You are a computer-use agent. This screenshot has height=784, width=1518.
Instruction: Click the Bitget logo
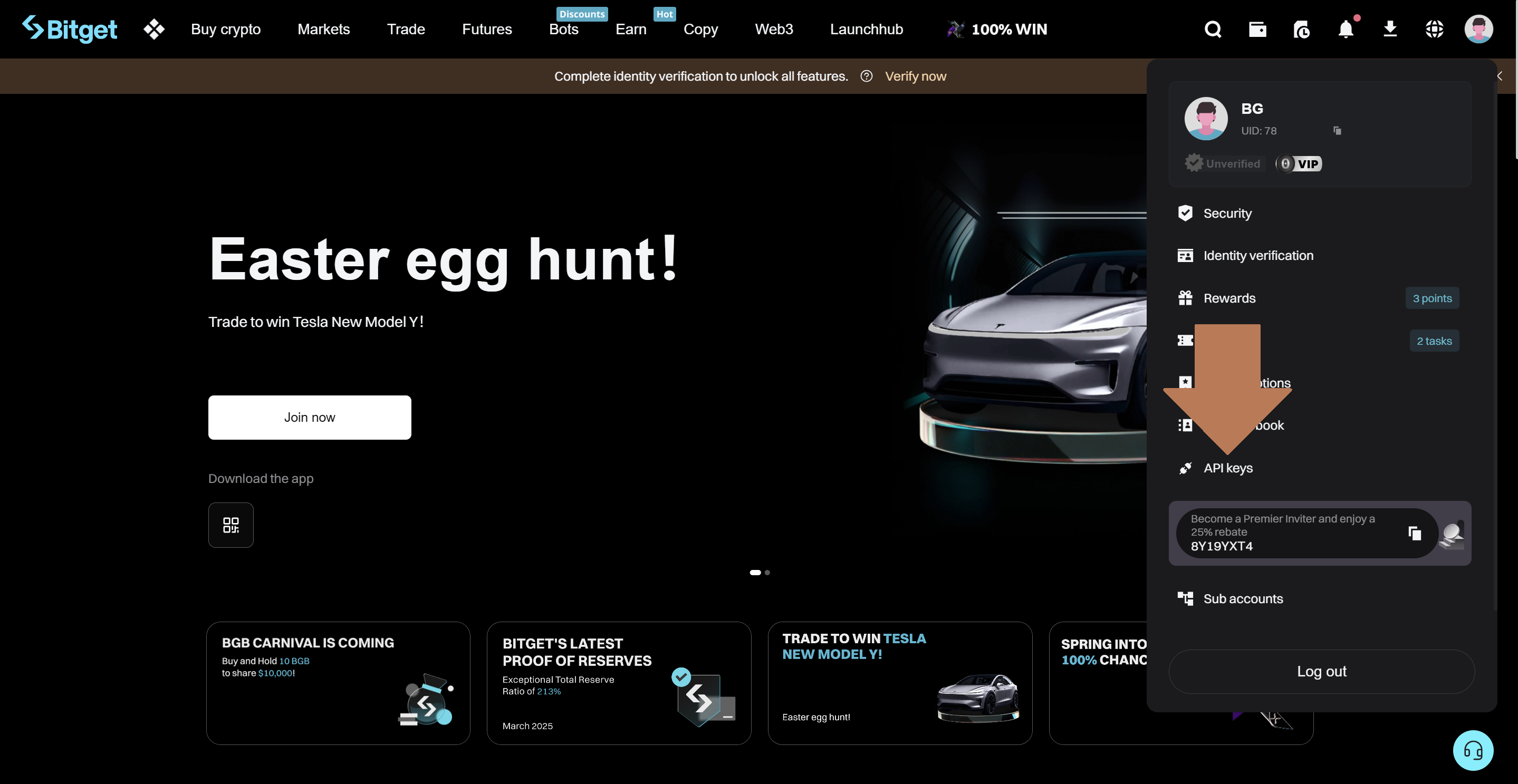pos(70,29)
